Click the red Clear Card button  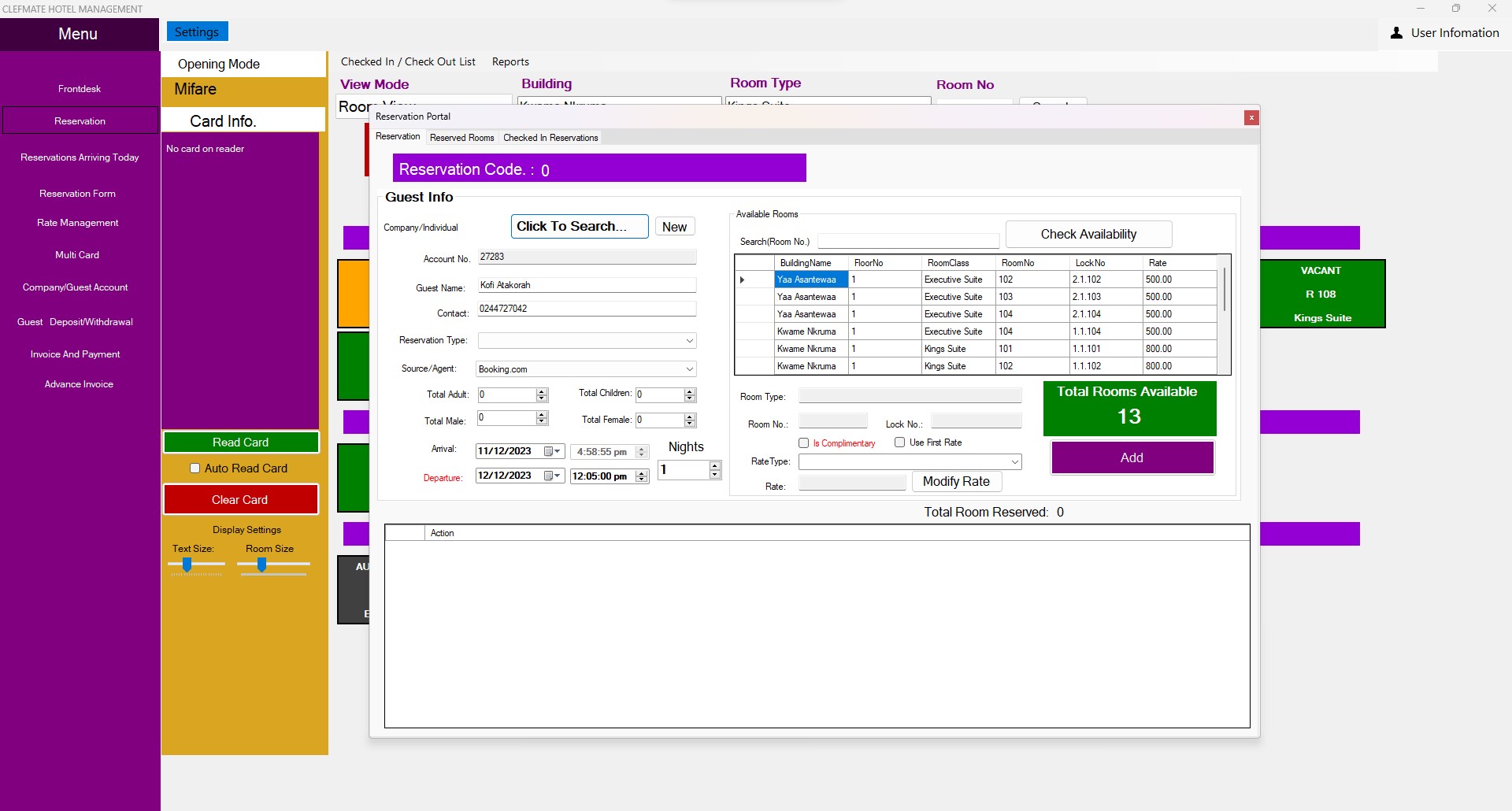click(240, 500)
